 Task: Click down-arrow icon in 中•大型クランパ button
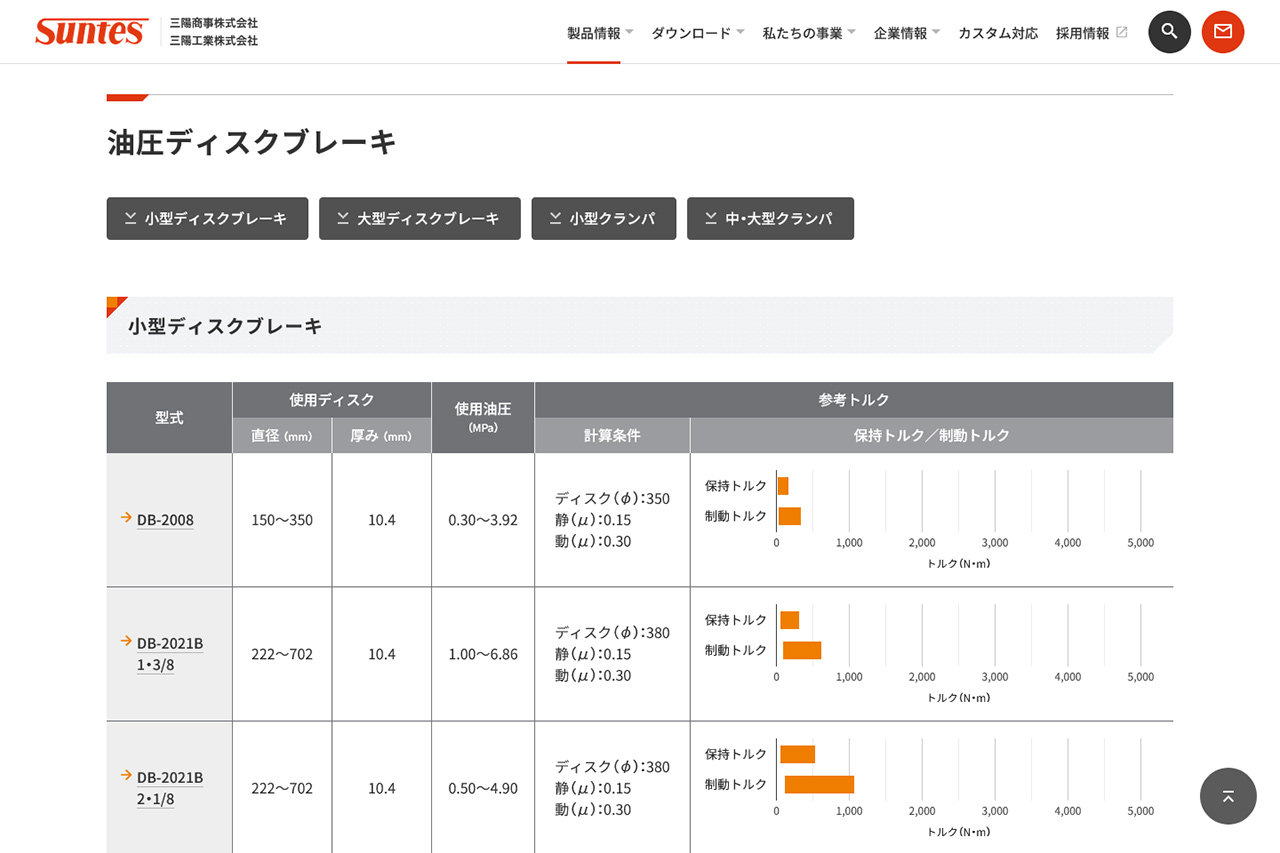[x=711, y=218]
